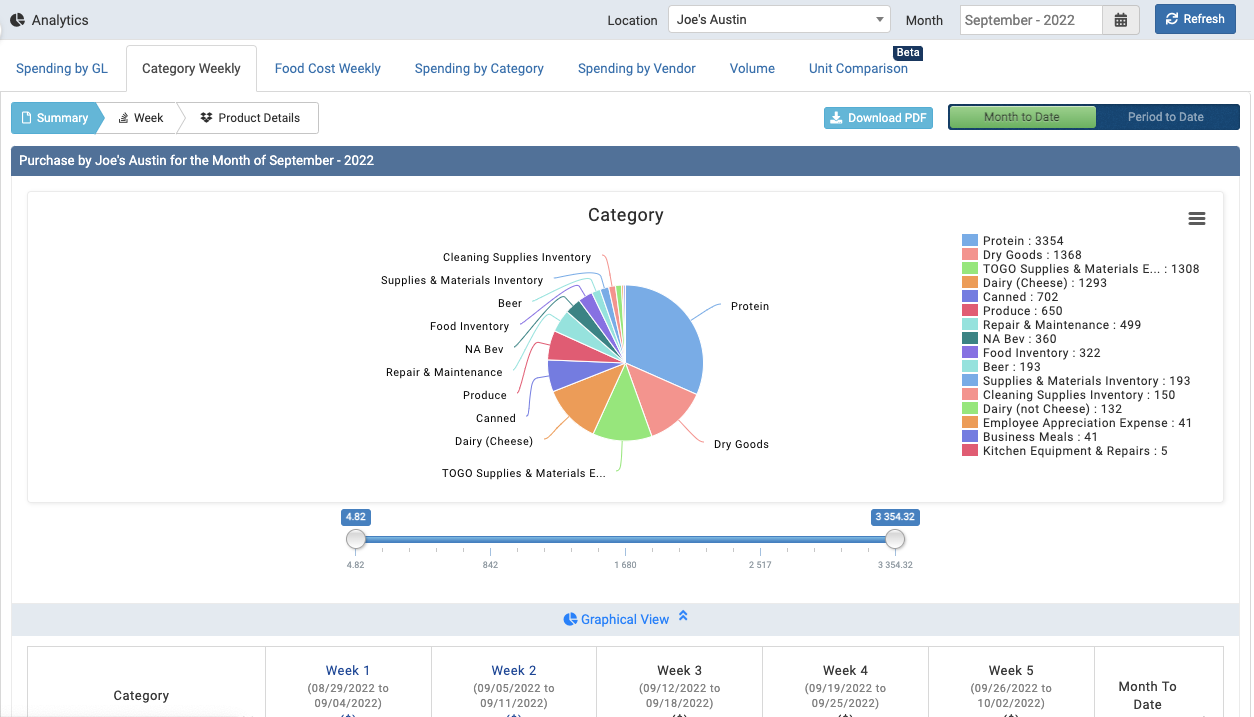The width and height of the screenshot is (1254, 717).
Task: Click the Refresh button
Action: [x=1195, y=18]
